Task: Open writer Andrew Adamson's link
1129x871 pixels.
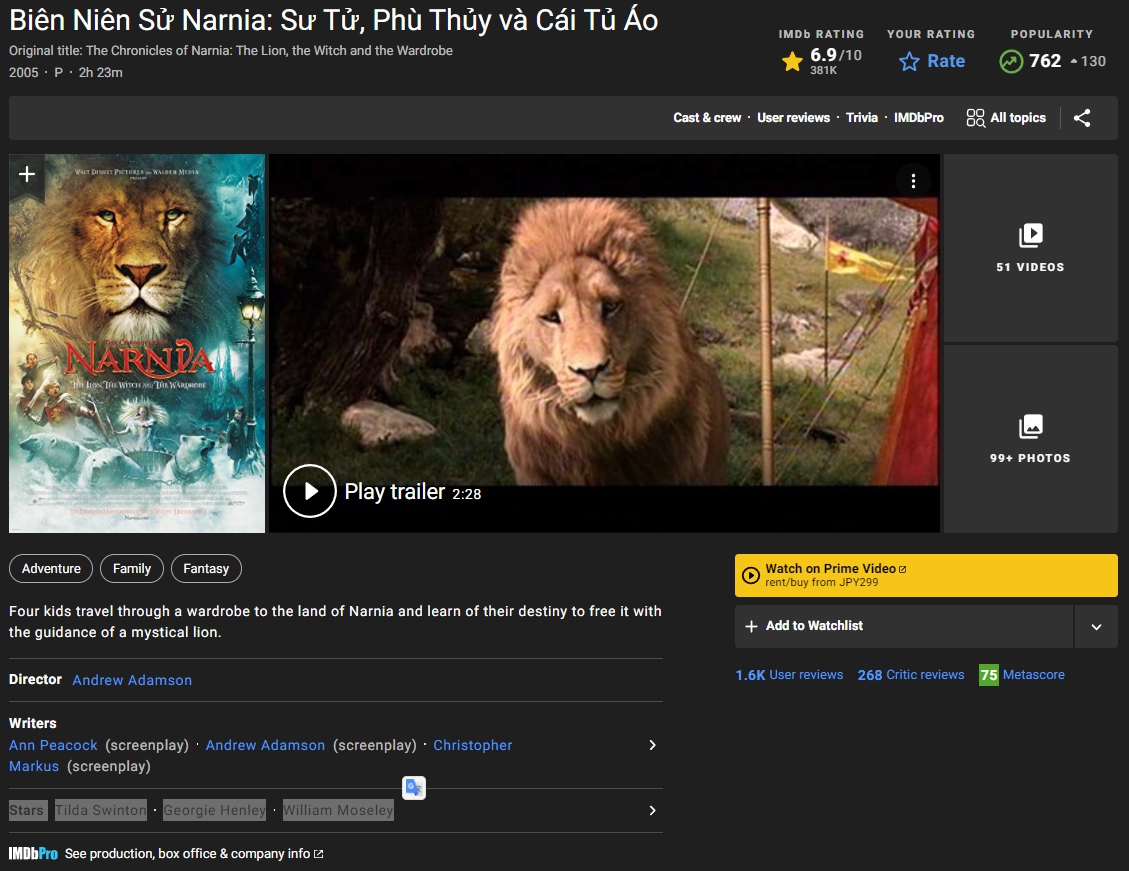Action: [265, 746]
